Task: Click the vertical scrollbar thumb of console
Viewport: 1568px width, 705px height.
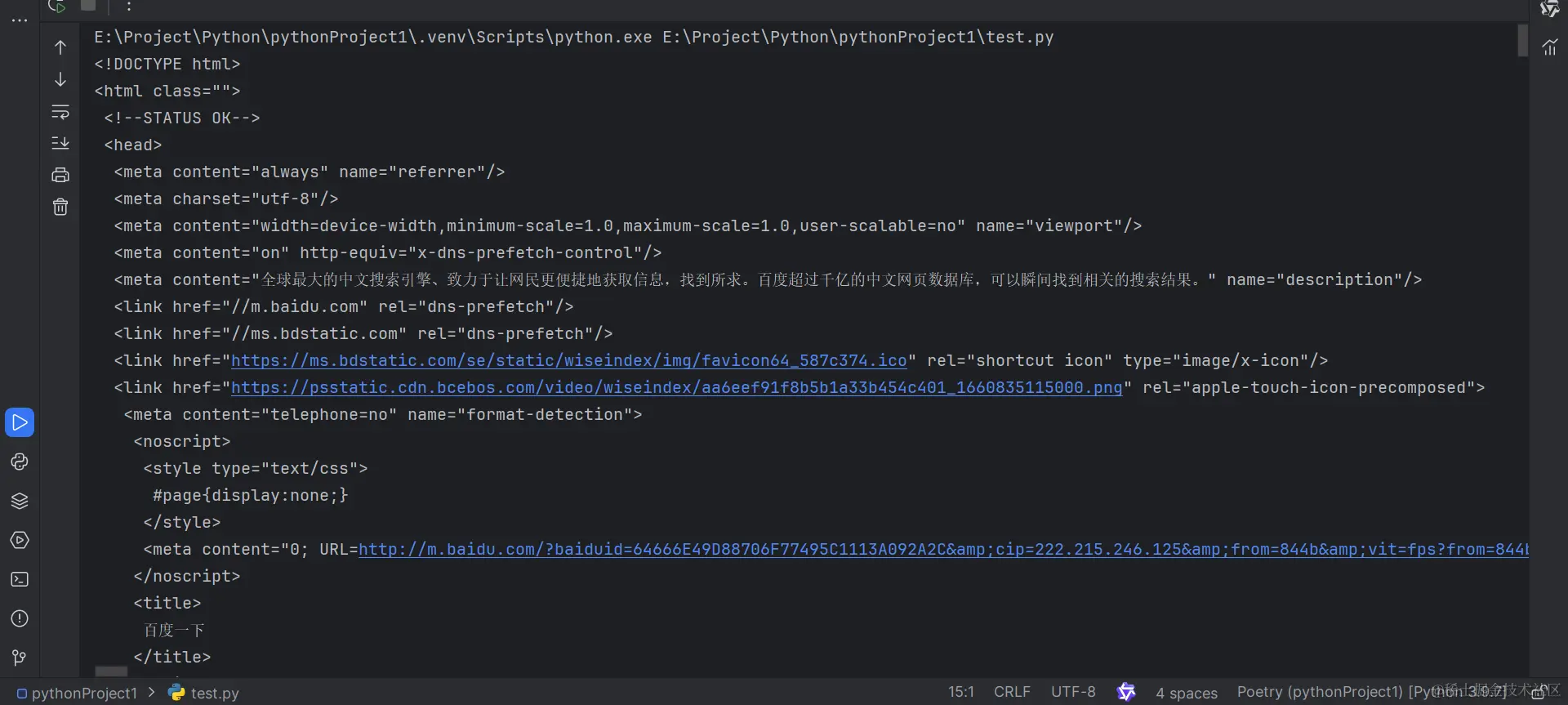Action: [x=1522, y=41]
